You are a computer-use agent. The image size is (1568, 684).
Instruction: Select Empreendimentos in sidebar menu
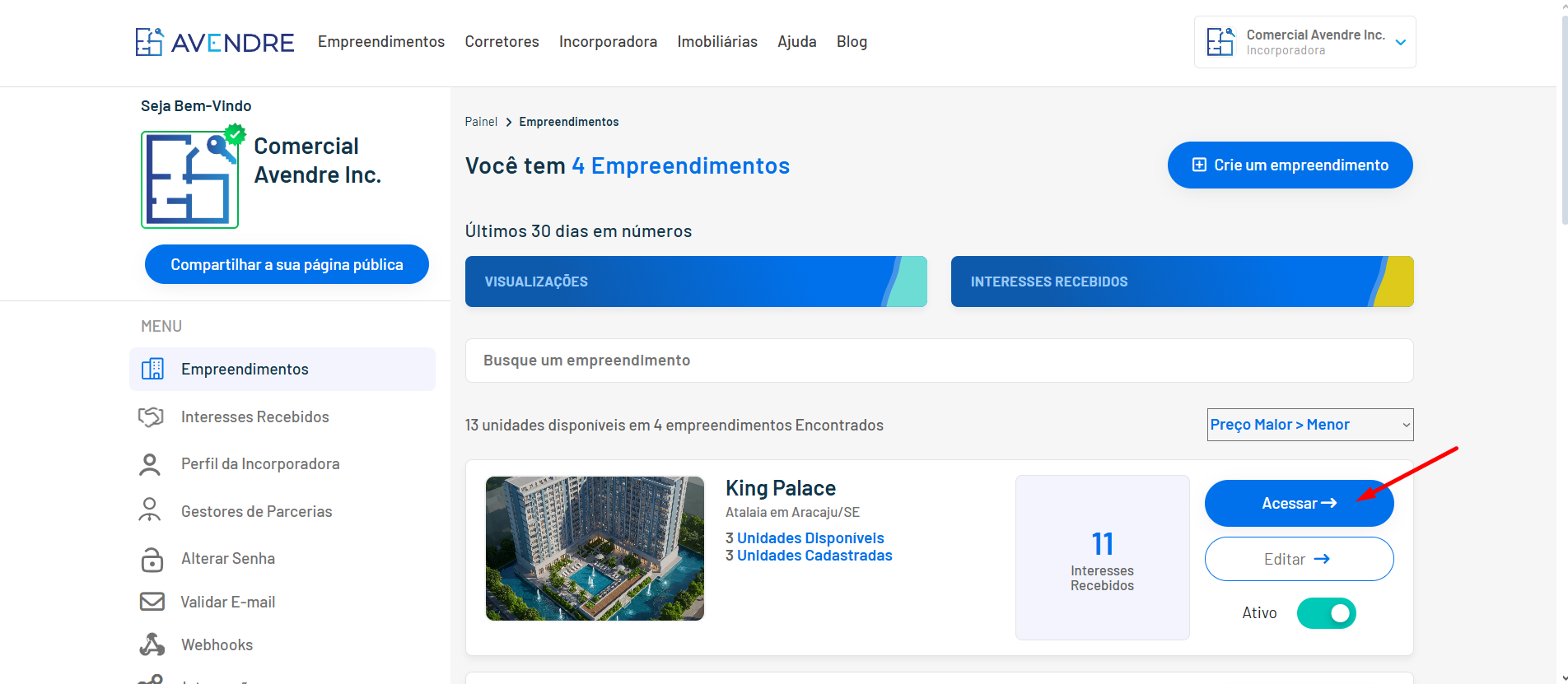[x=282, y=369]
